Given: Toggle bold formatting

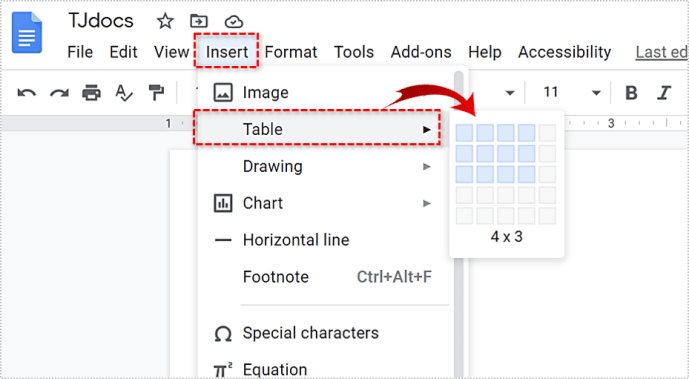Looking at the screenshot, I should (631, 93).
